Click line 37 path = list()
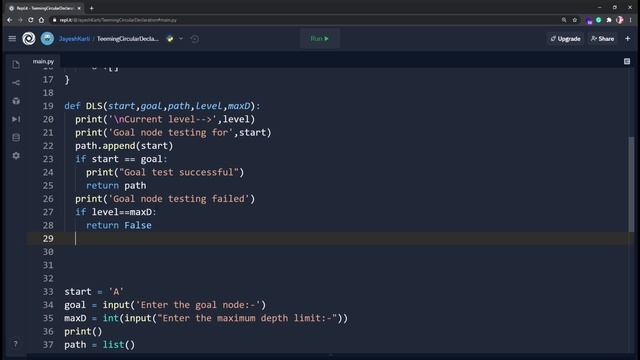 [100, 344]
